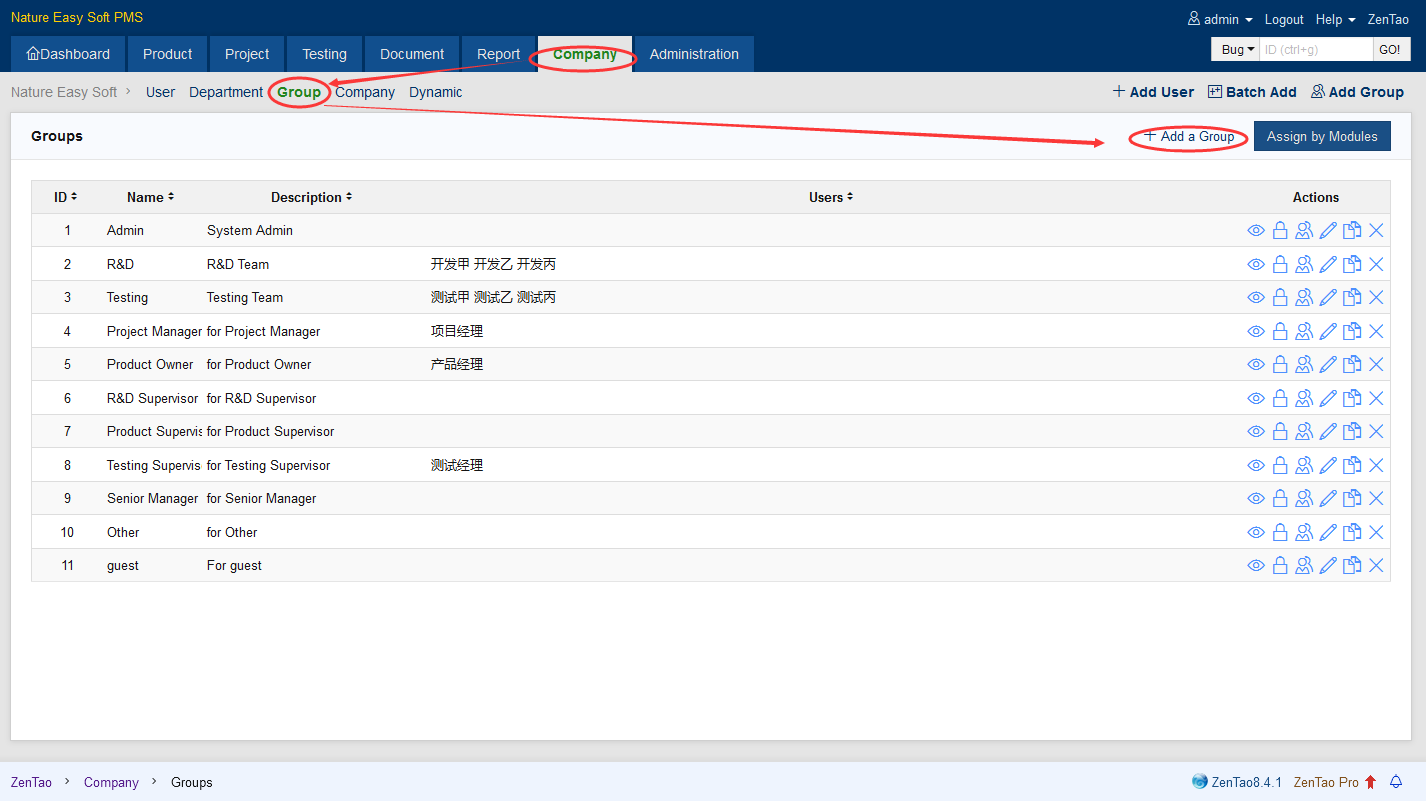The height and width of the screenshot is (801, 1426).
Task: Open the privilege lock icon for R&D group
Action: (1280, 265)
